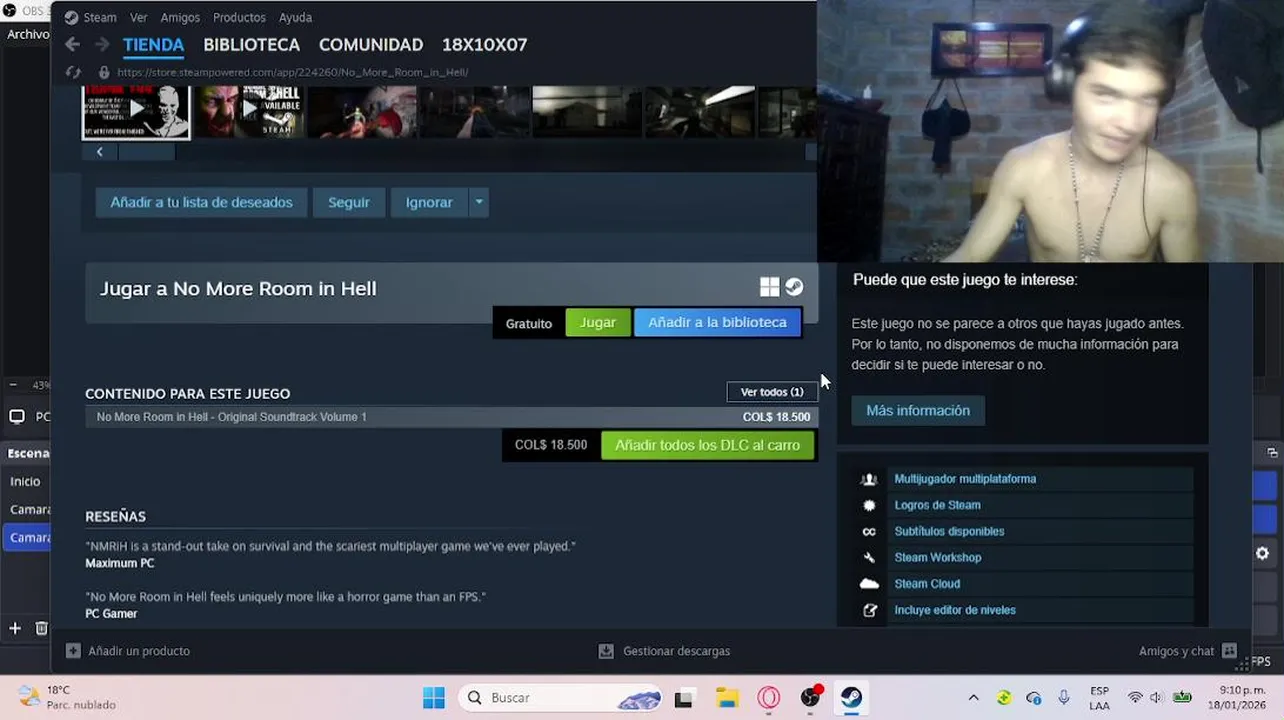1284x720 pixels.
Task: Click the green Jugar button
Action: tap(598, 322)
